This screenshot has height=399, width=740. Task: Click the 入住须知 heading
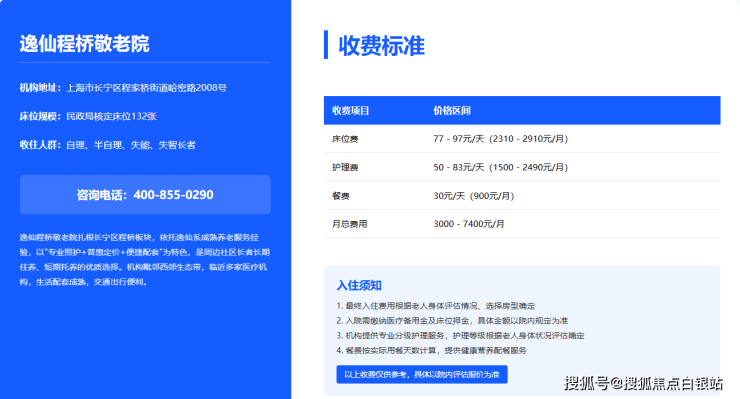(x=359, y=285)
